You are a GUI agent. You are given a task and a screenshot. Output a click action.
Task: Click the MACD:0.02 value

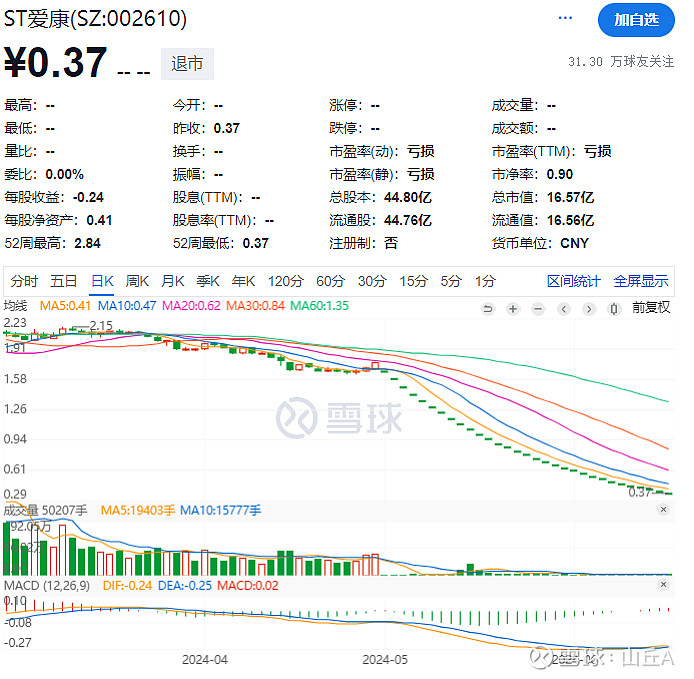pyautogui.click(x=248, y=586)
